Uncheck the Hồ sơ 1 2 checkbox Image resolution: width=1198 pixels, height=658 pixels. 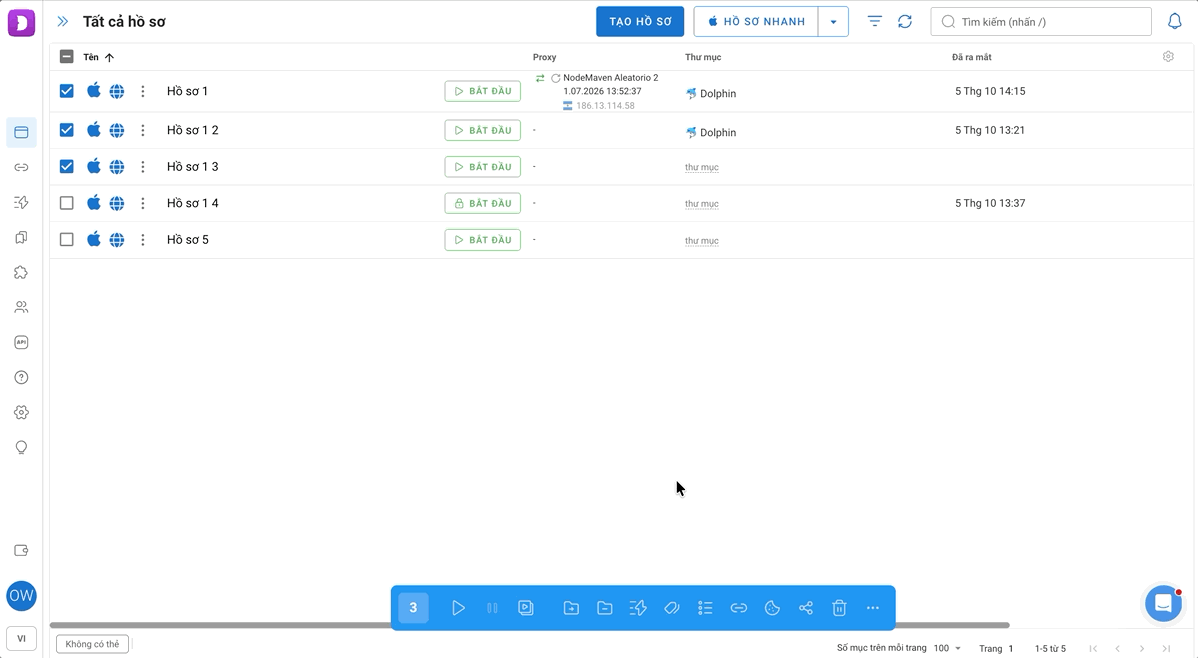66,130
